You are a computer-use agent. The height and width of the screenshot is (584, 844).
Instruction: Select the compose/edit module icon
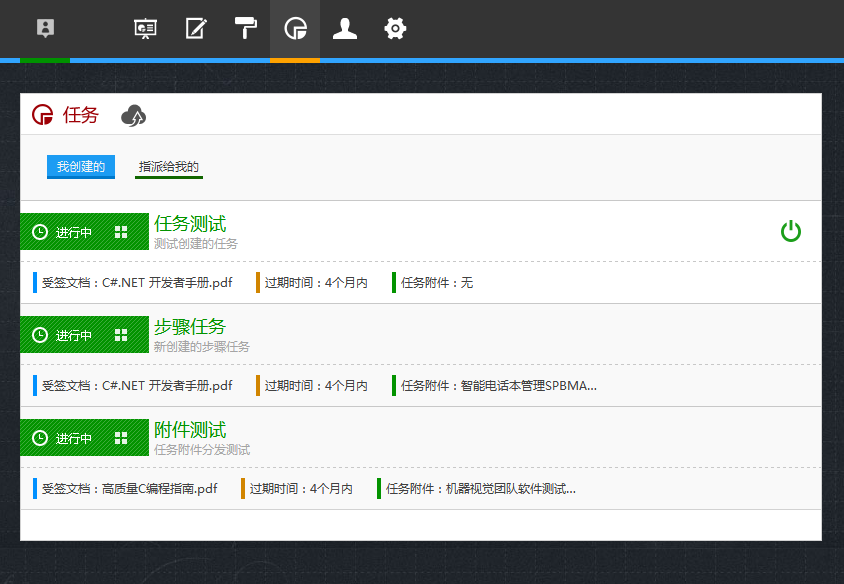[x=195, y=28]
